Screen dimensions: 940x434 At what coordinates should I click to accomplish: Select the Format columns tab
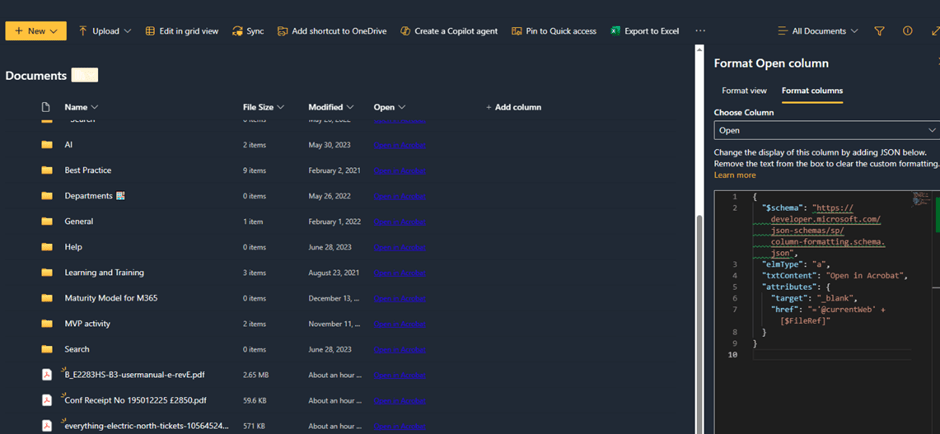tap(812, 91)
